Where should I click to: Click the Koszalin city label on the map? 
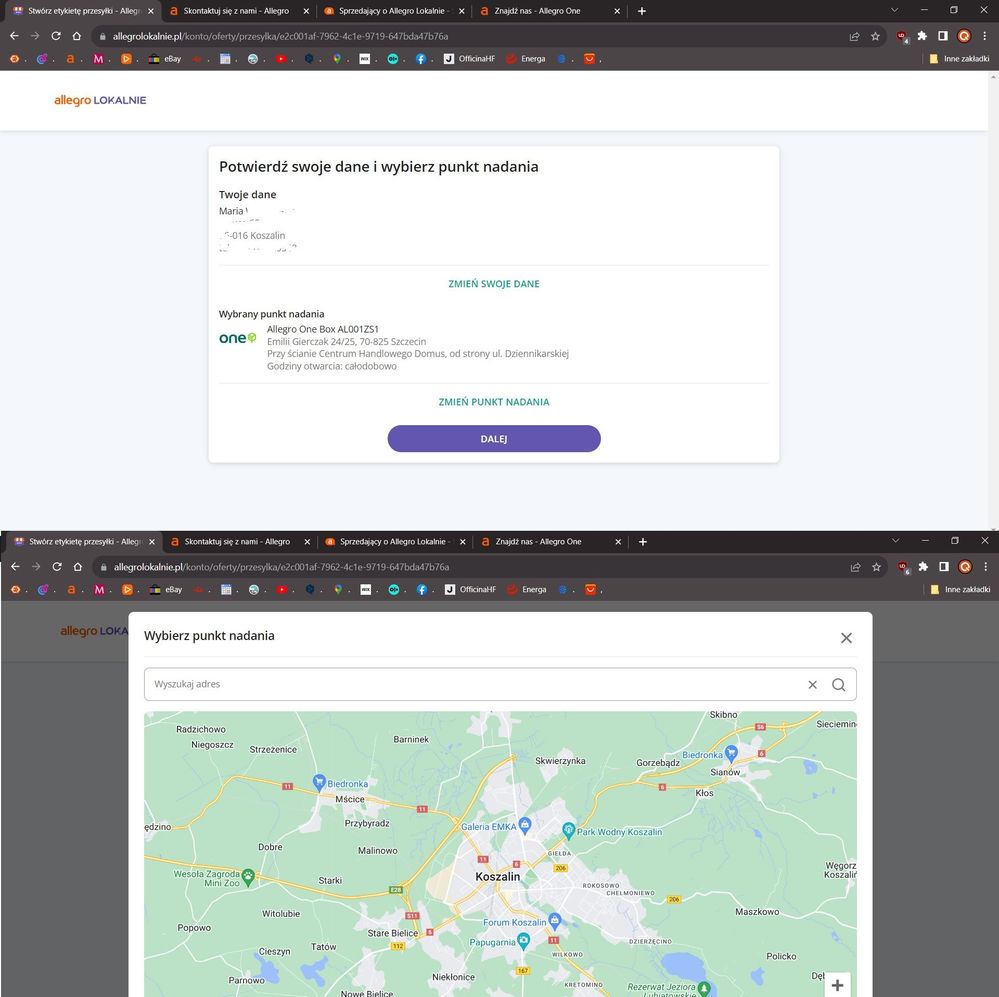pyautogui.click(x=498, y=877)
